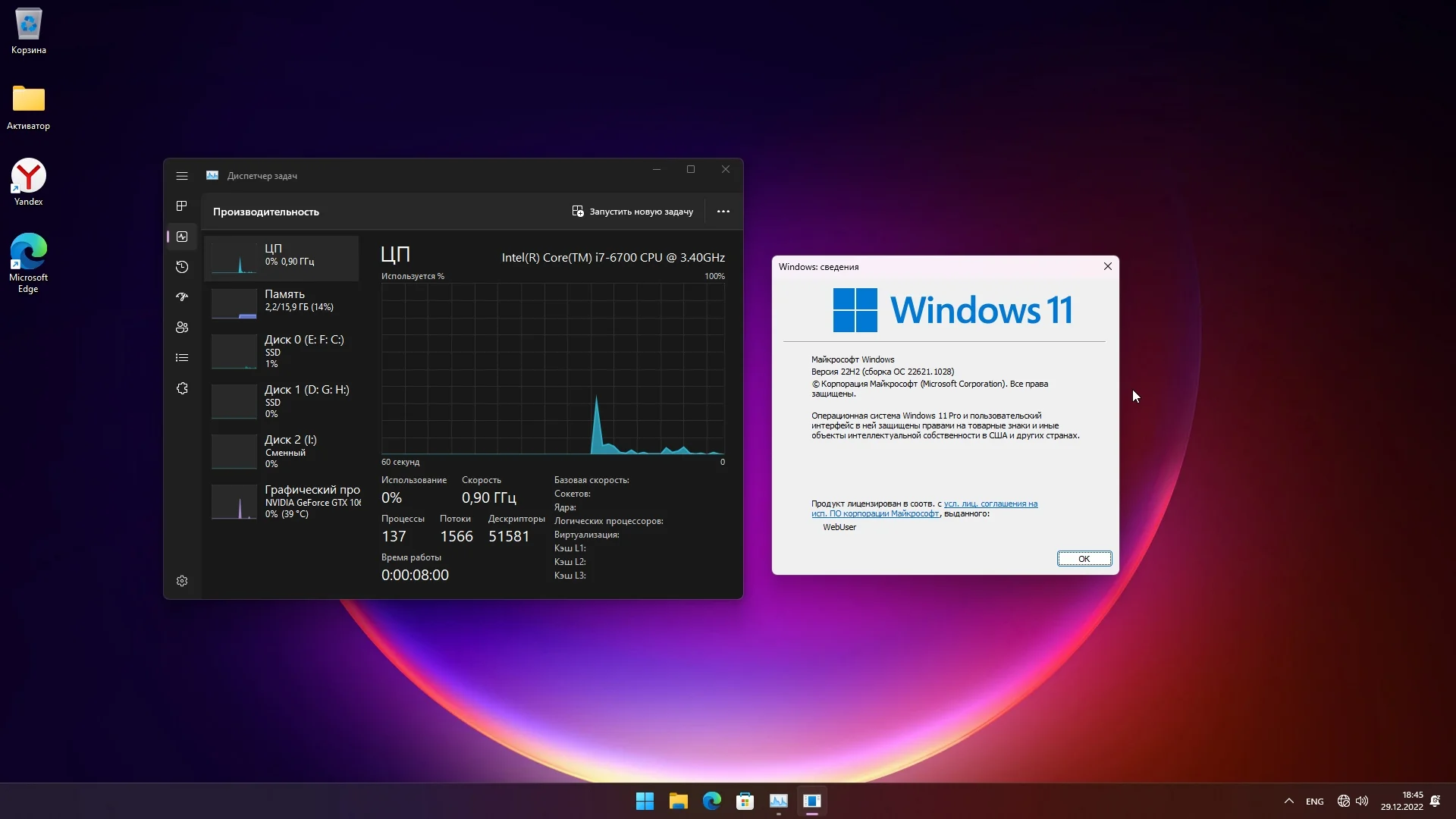This screenshot has width=1456, height=819.
Task: Click the CPU usage graph
Action: [553, 369]
